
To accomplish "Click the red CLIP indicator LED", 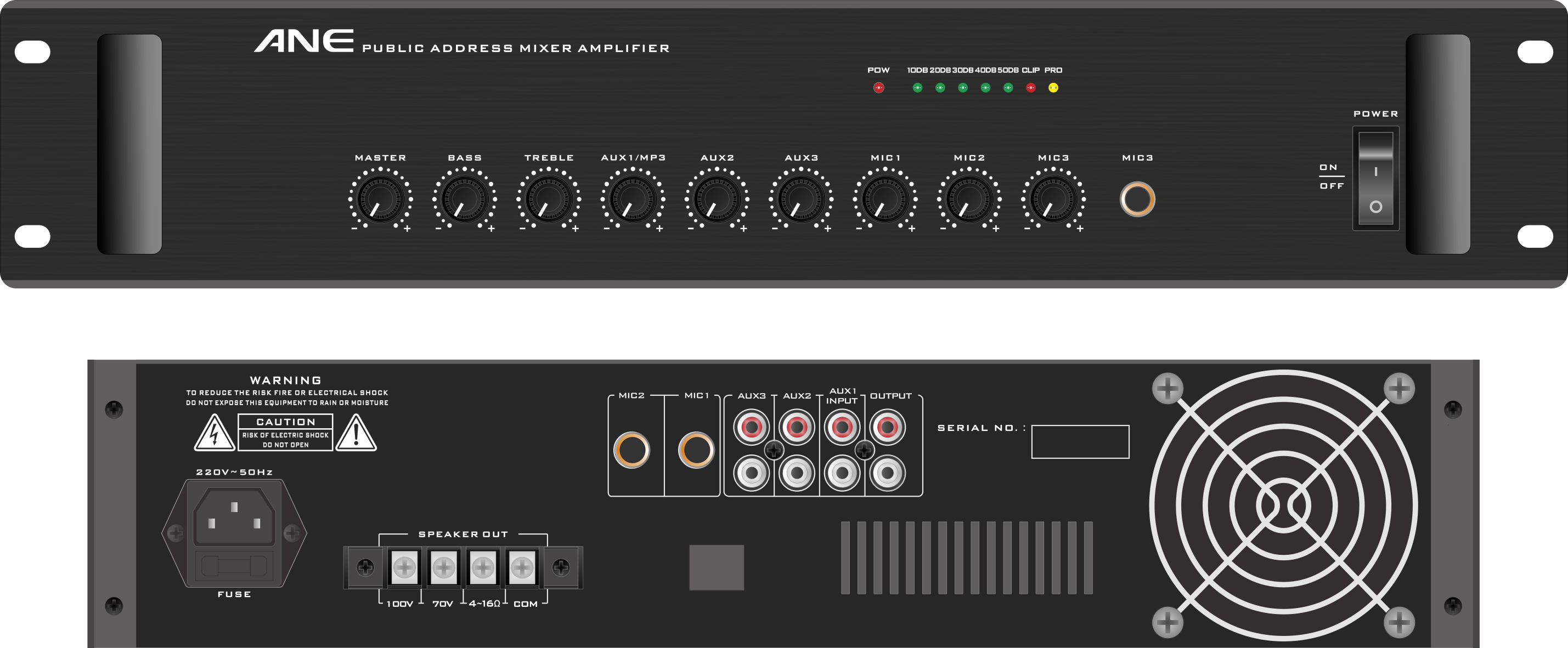I will point(1030,88).
